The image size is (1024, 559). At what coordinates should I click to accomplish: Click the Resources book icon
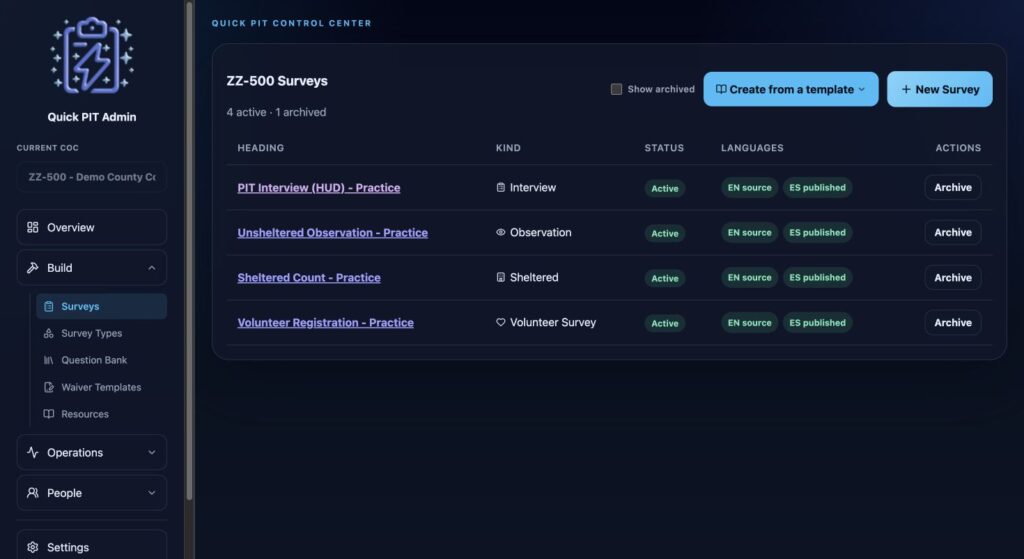[x=48, y=414]
